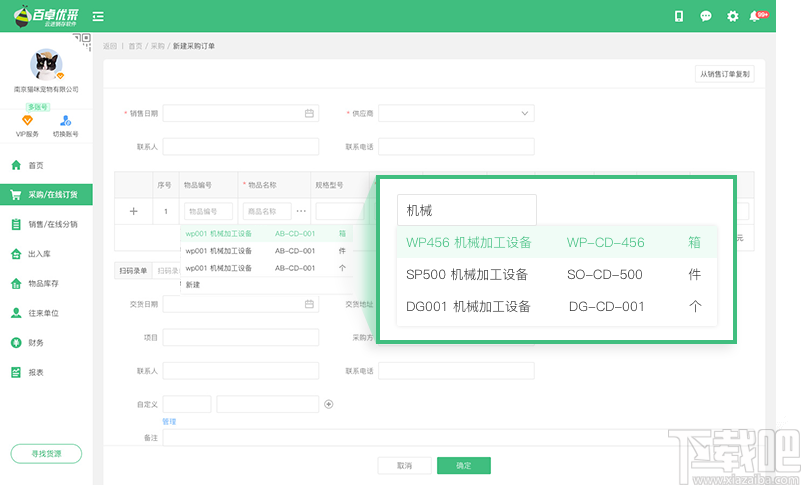The height and width of the screenshot is (485, 803).
Task: Open calendar icon in 销售日期 field
Action: coord(309,113)
